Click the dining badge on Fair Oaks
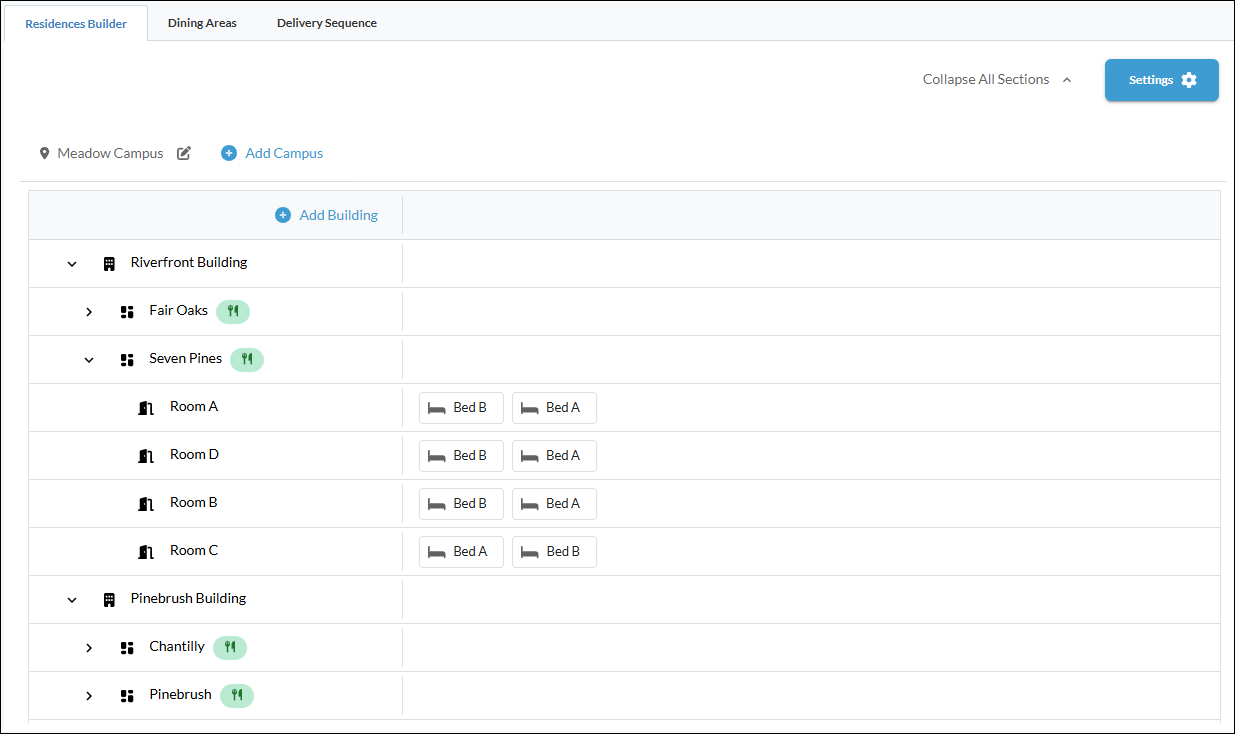This screenshot has height=734, width=1235. coord(233,311)
